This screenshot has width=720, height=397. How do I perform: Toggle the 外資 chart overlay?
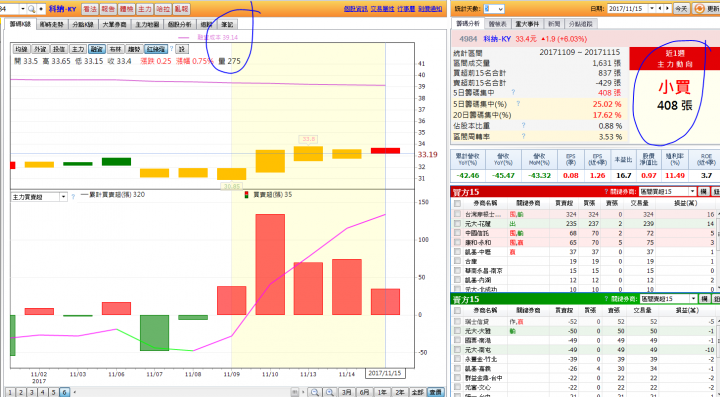coord(40,49)
